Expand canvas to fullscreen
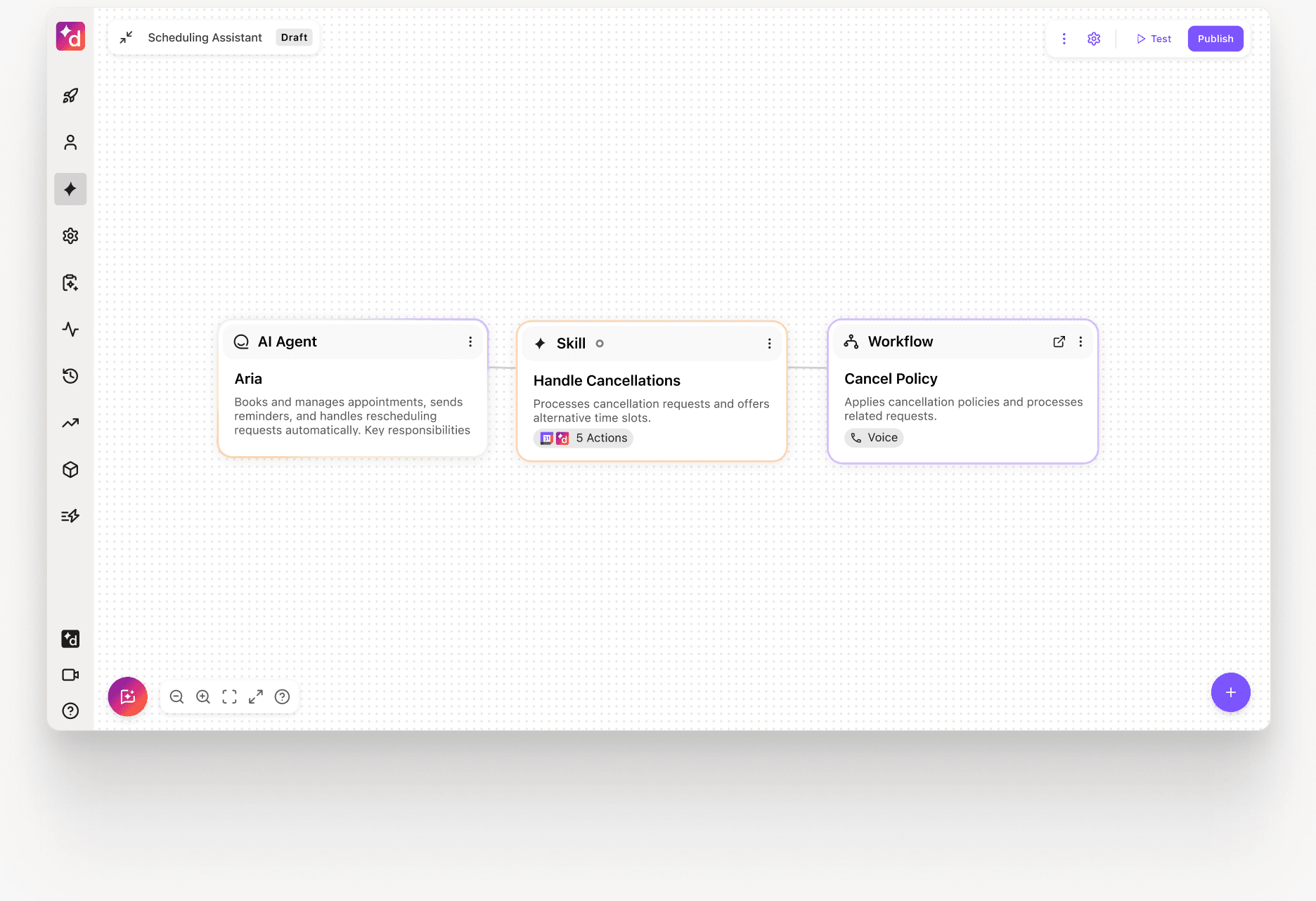Image resolution: width=1316 pixels, height=901 pixels. tap(256, 696)
